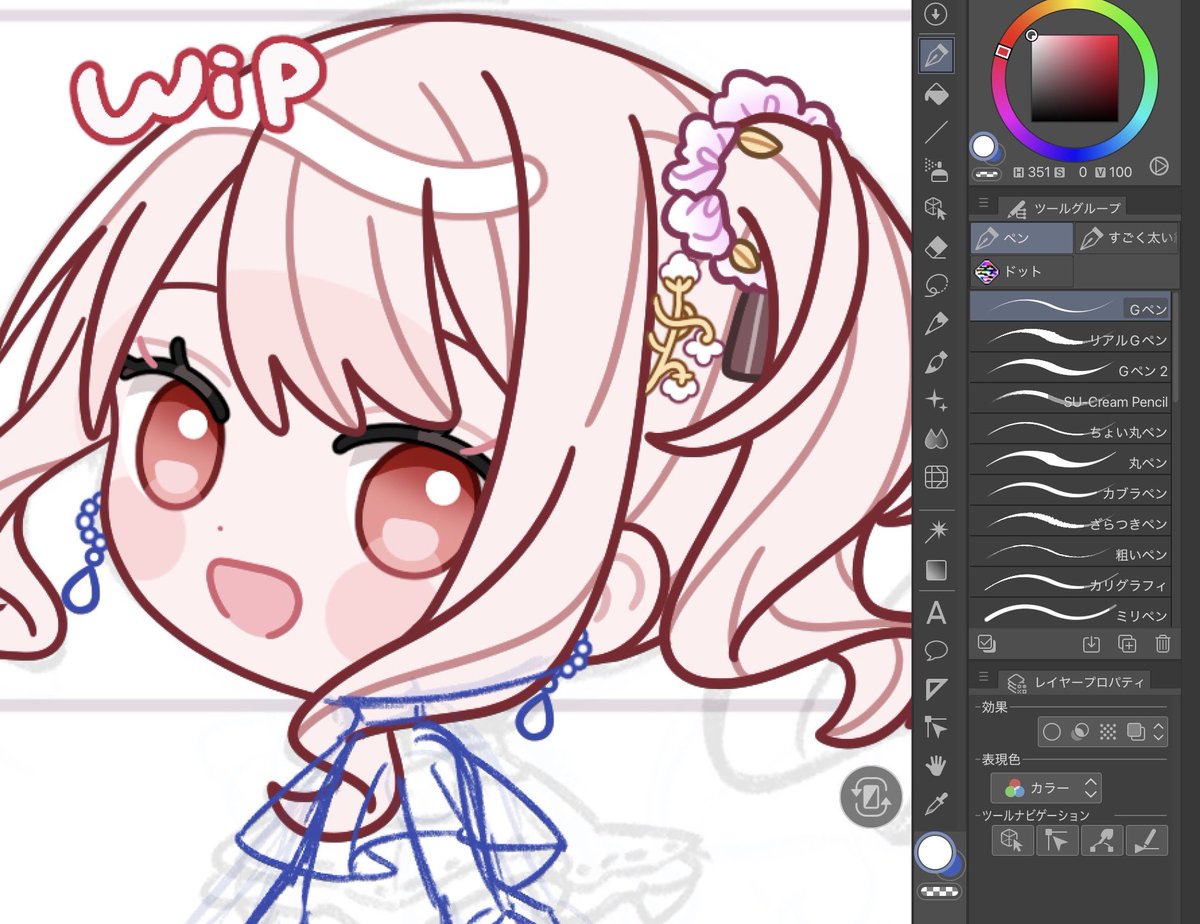This screenshot has width=1200, height=924.
Task: Toggle the border effect circle icon
Action: pos(1051,732)
